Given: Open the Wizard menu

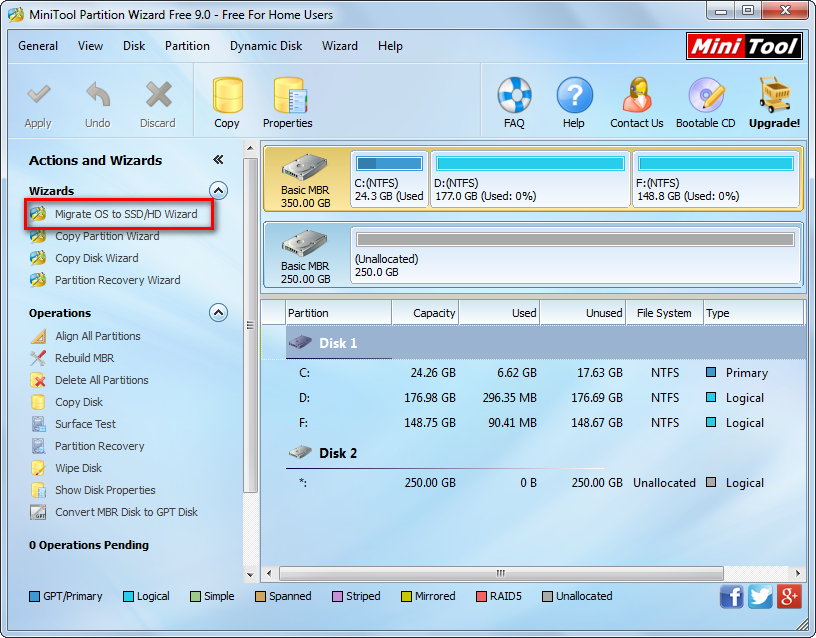Looking at the screenshot, I should [x=340, y=46].
